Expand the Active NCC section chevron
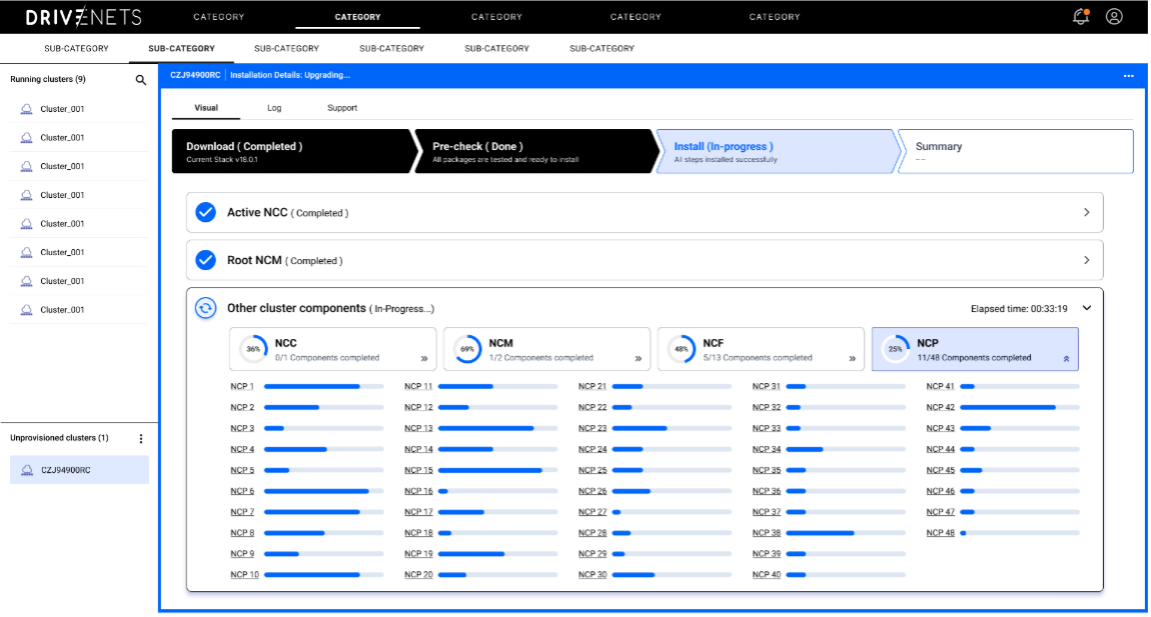1151x617 pixels. click(x=1087, y=212)
